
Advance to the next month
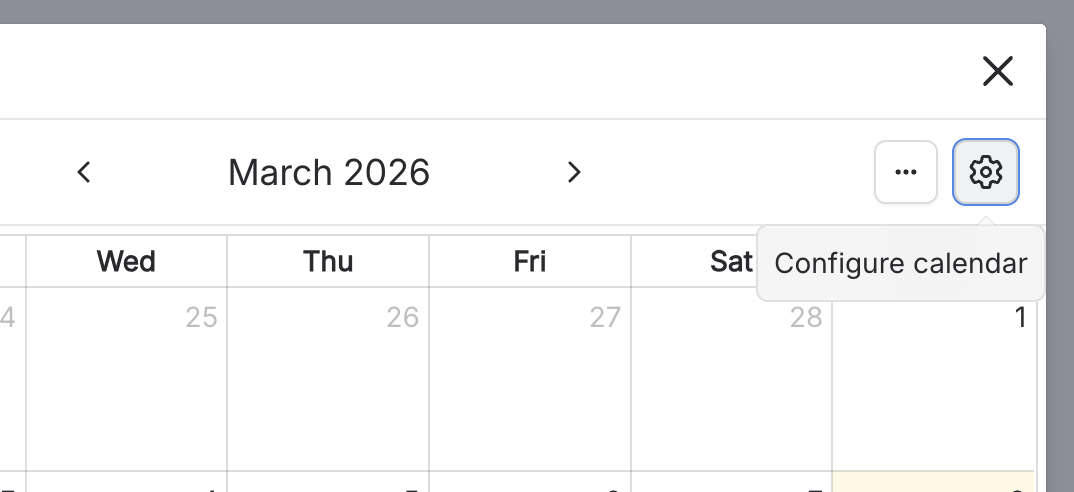point(574,172)
